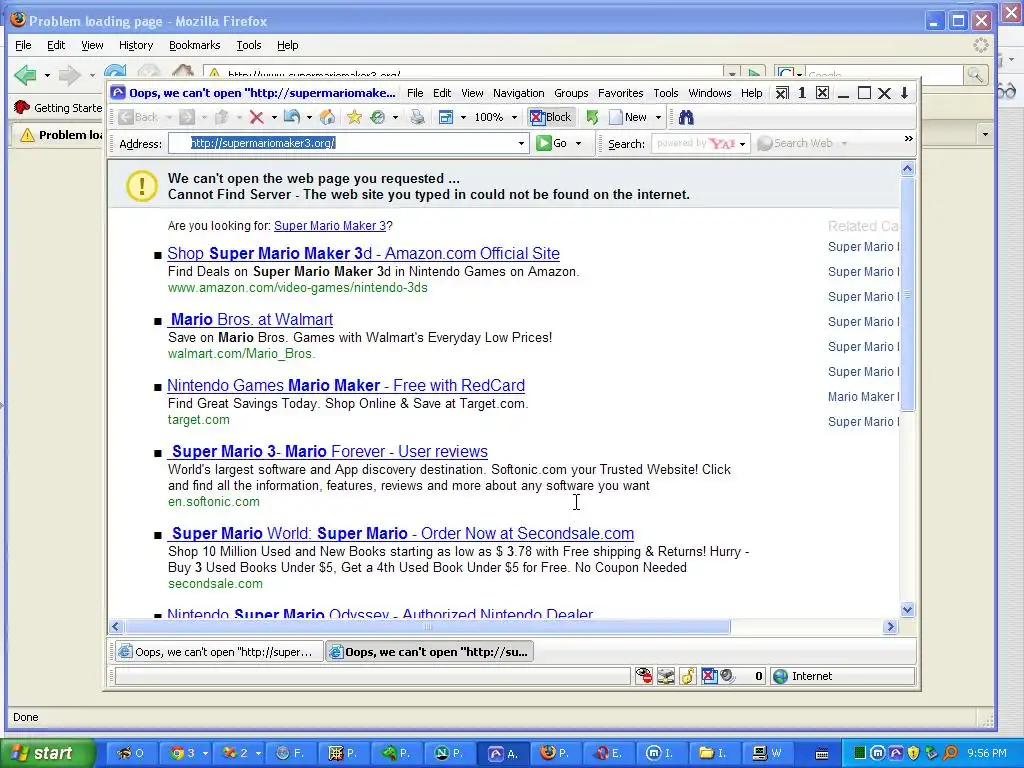Click the Firefox search magnifier button
Viewport: 1024px width, 768px height.
point(975,75)
